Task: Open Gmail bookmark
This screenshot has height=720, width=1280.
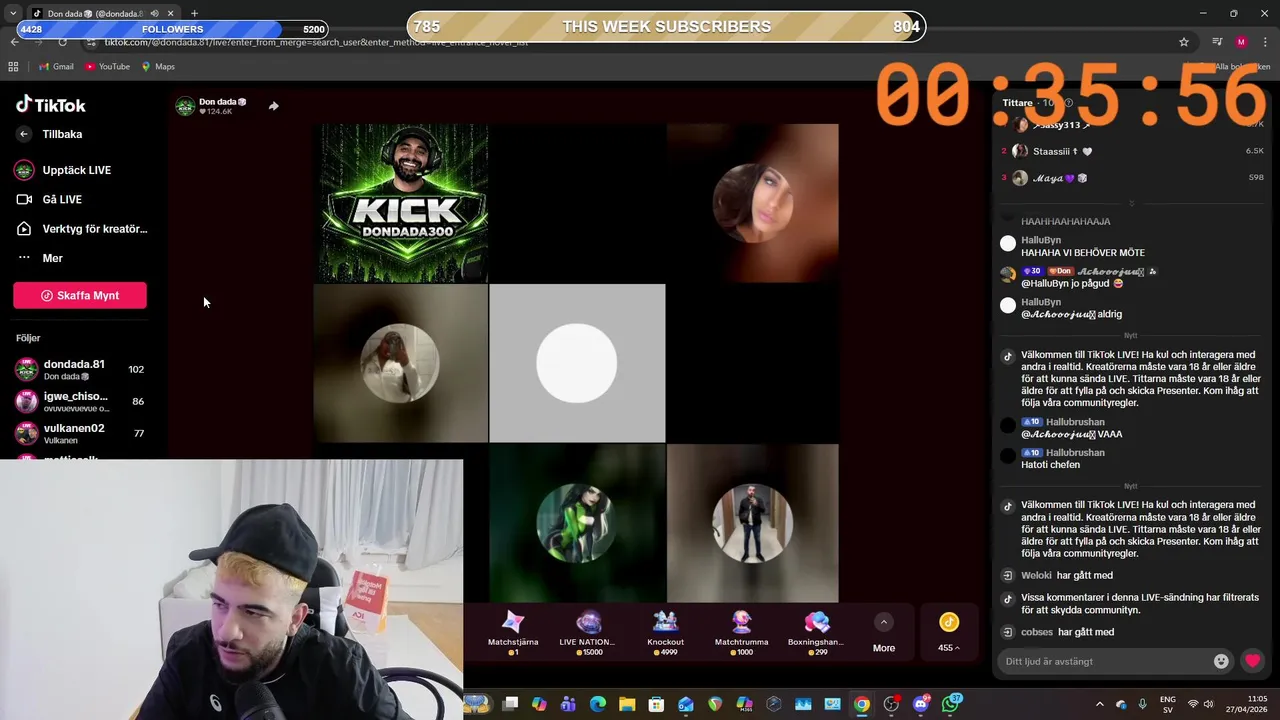Action: tap(56, 66)
